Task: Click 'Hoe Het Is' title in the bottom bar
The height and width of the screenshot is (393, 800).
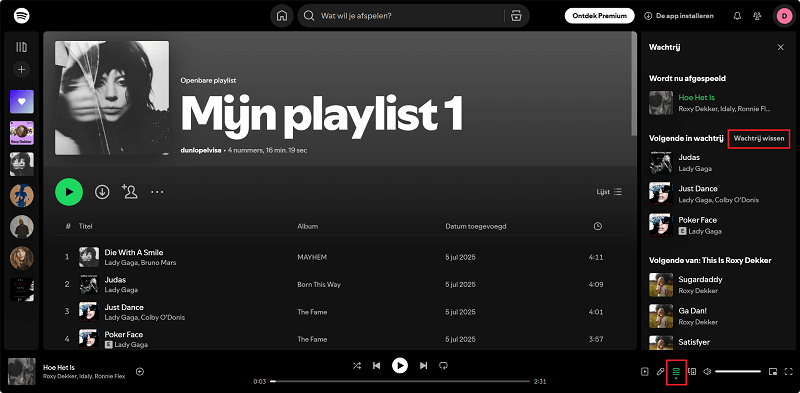Action: [59, 367]
